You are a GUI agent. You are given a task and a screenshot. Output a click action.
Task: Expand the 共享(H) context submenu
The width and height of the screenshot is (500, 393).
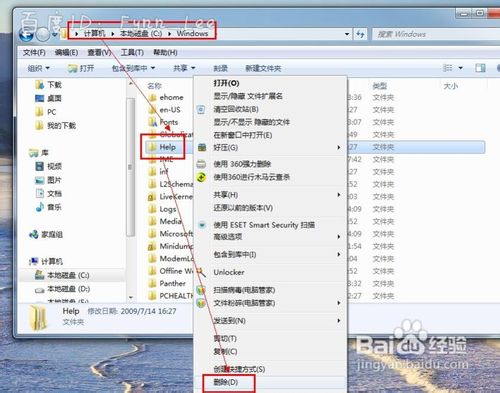270,195
